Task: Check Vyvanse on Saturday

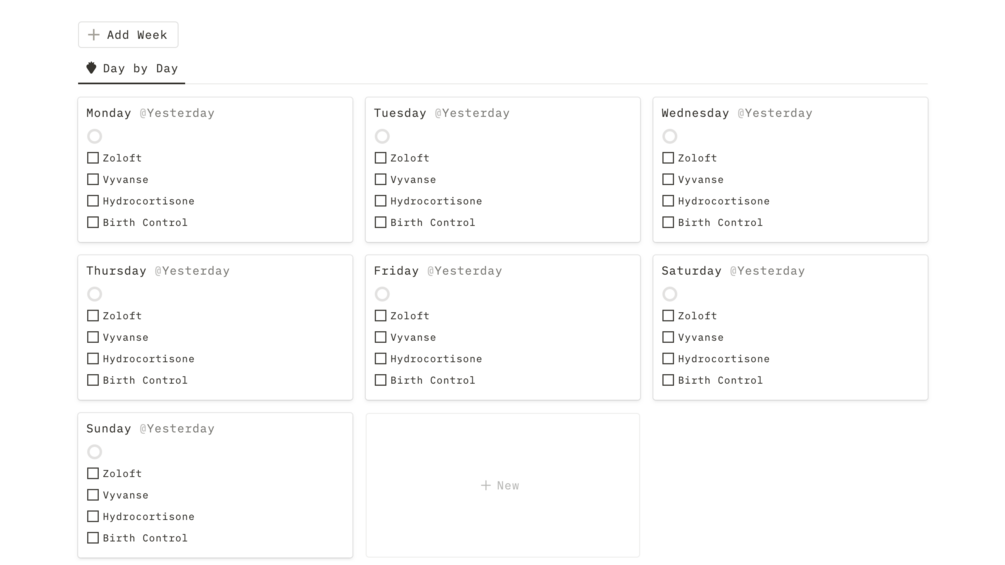Action: pyautogui.click(x=668, y=337)
